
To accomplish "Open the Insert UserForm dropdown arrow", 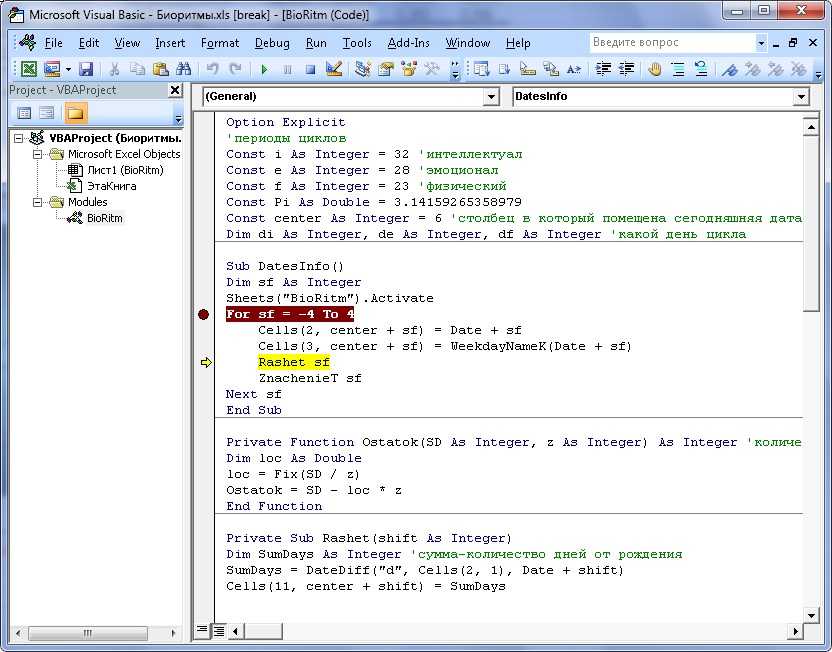I will (68, 69).
